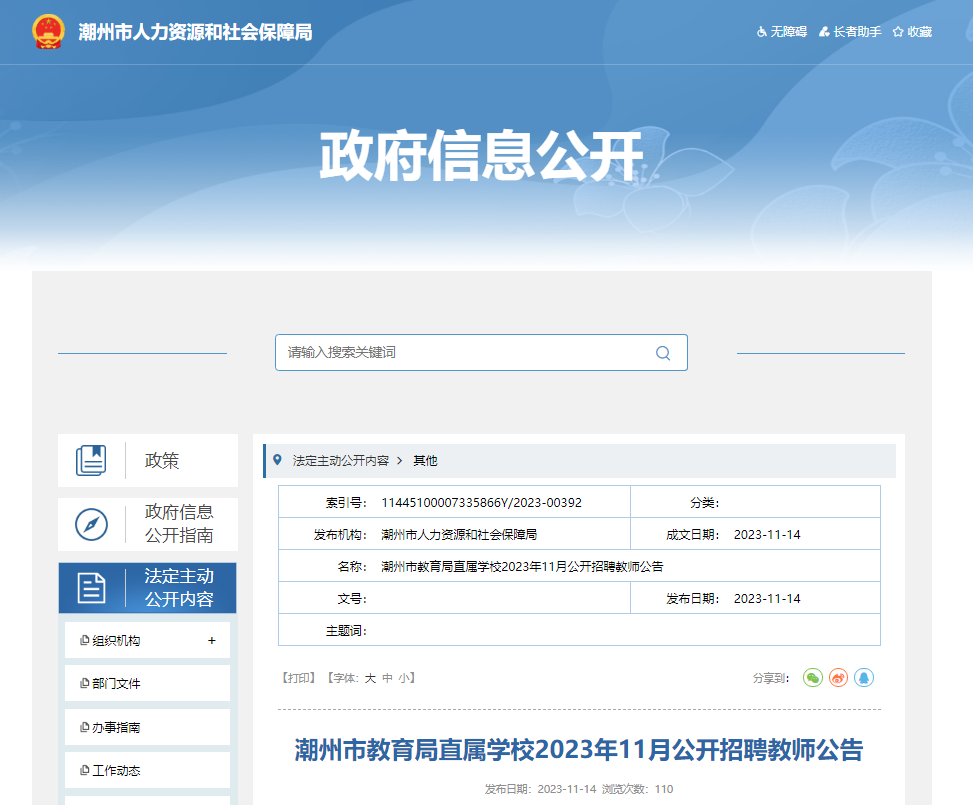Image resolution: width=973 pixels, height=805 pixels.
Task: Select 法定主动公开内容 sidebar section
Action: 148,588
